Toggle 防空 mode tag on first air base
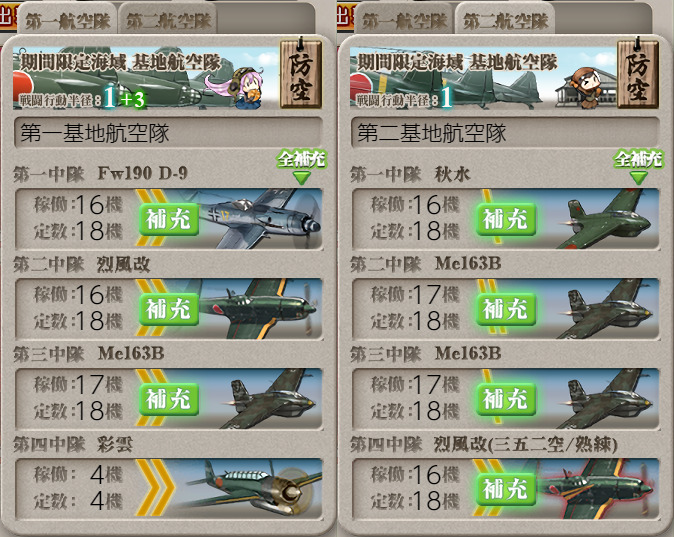Image resolution: width=674 pixels, height=537 pixels. pos(301,74)
